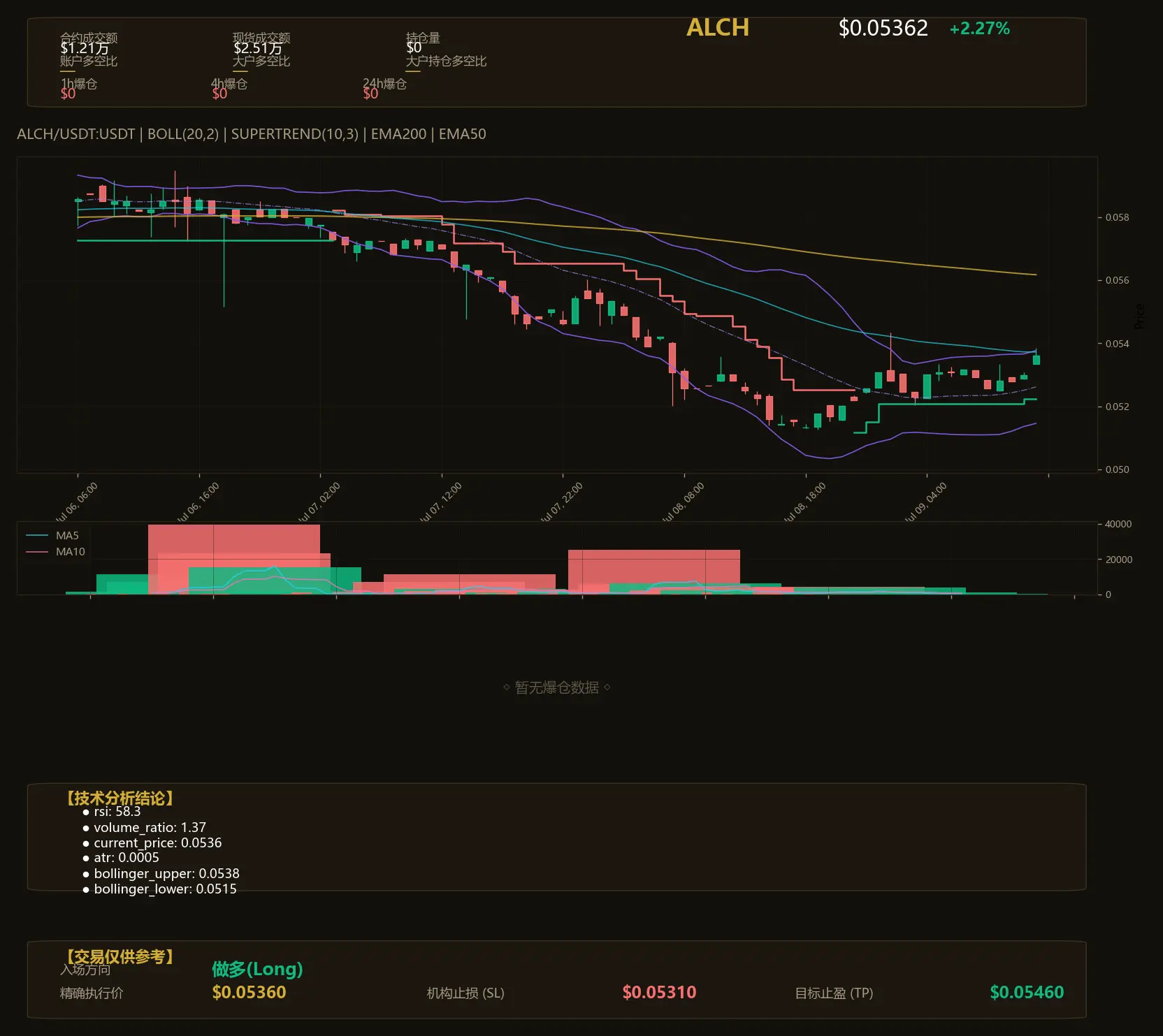The width and height of the screenshot is (1163, 1036).
Task: Click the Jul 06, 16:00 time axis label
Action: click(x=198, y=502)
